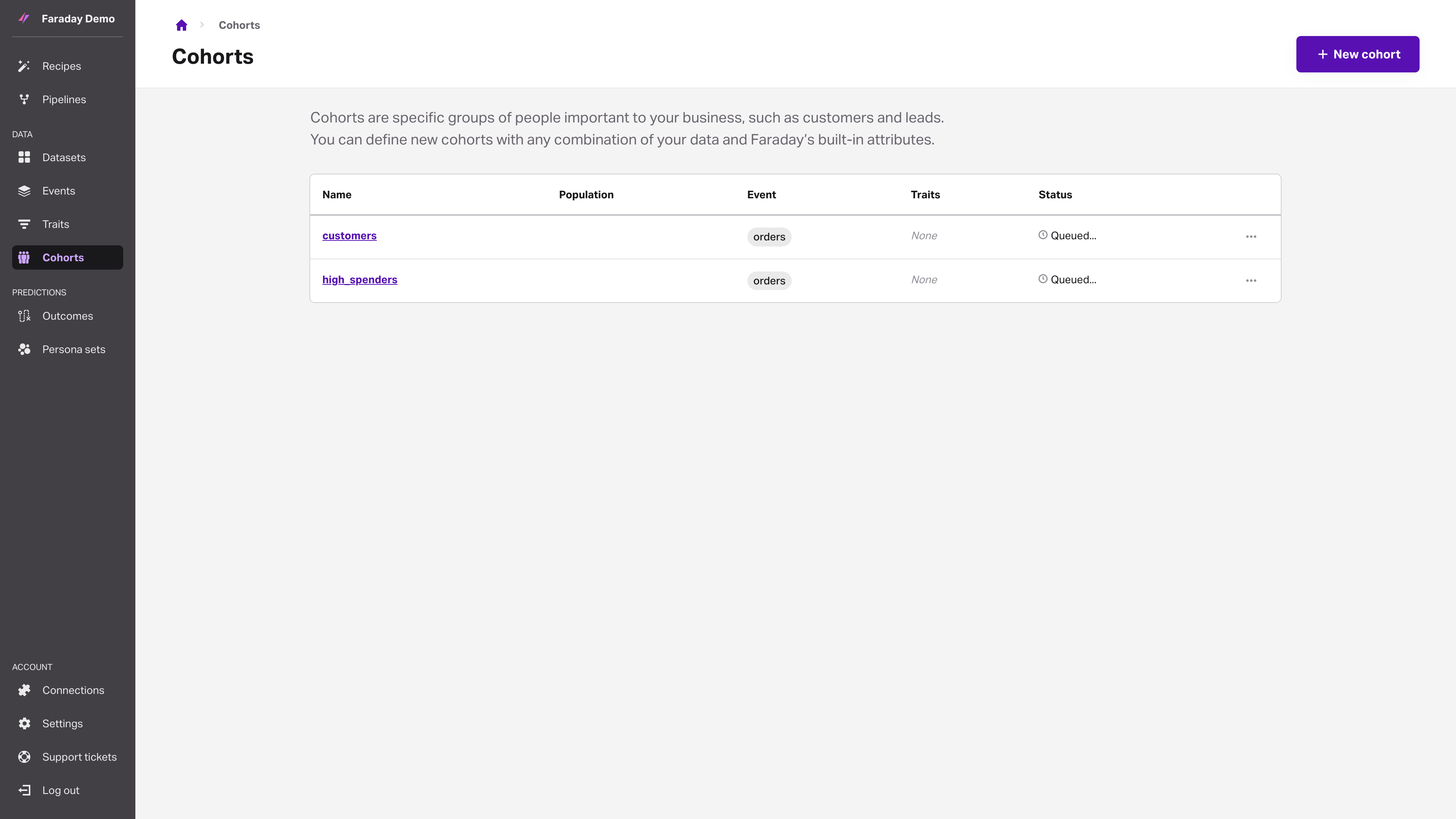Click the Name column header
The height and width of the screenshot is (819, 1456).
point(337,195)
